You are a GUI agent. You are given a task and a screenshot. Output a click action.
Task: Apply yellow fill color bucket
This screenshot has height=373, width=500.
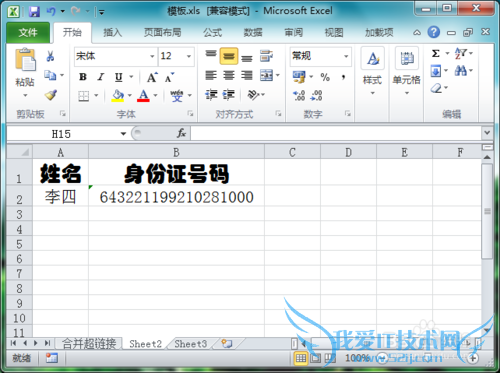(118, 96)
